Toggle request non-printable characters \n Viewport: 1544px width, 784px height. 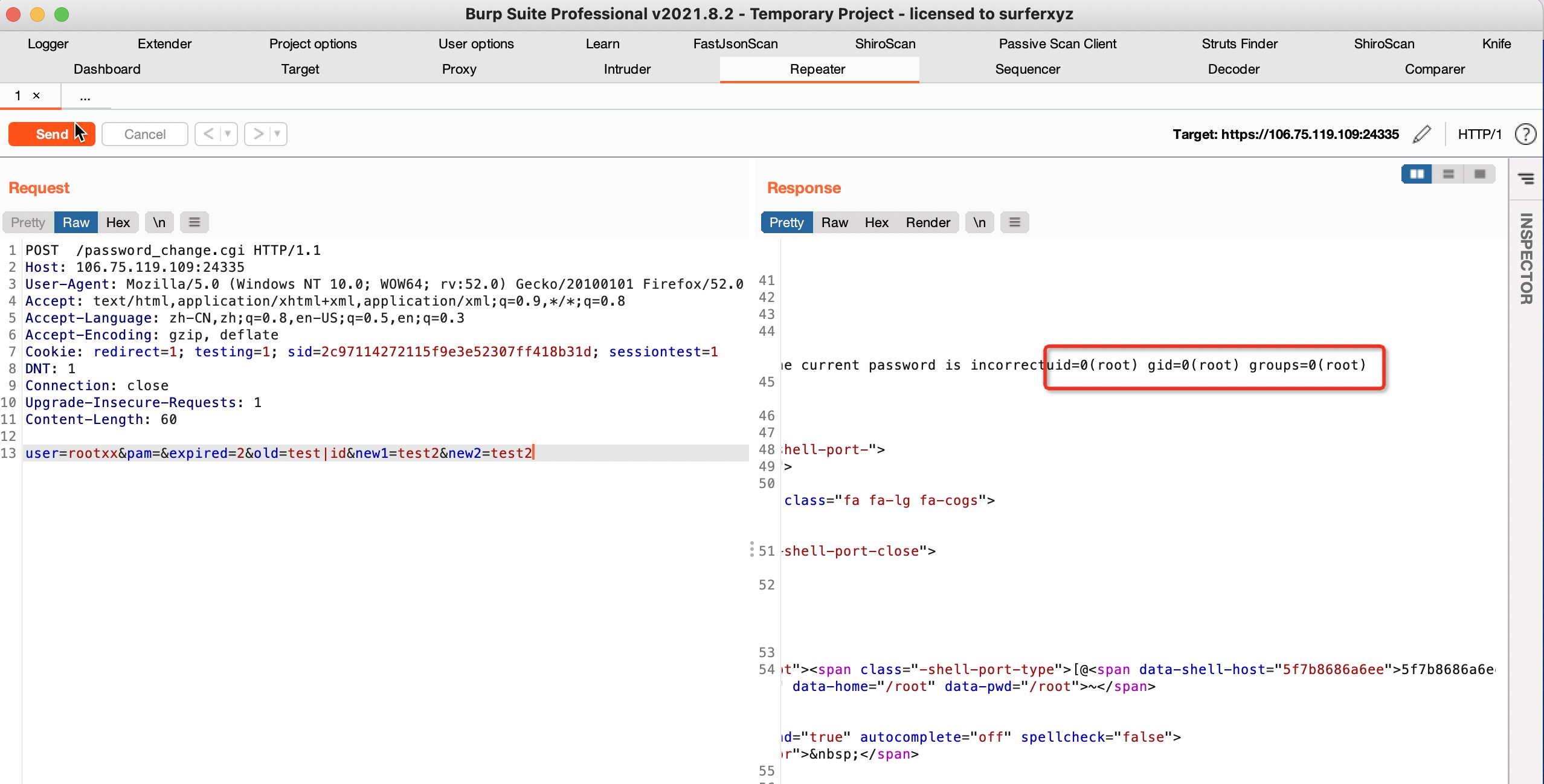[159, 222]
